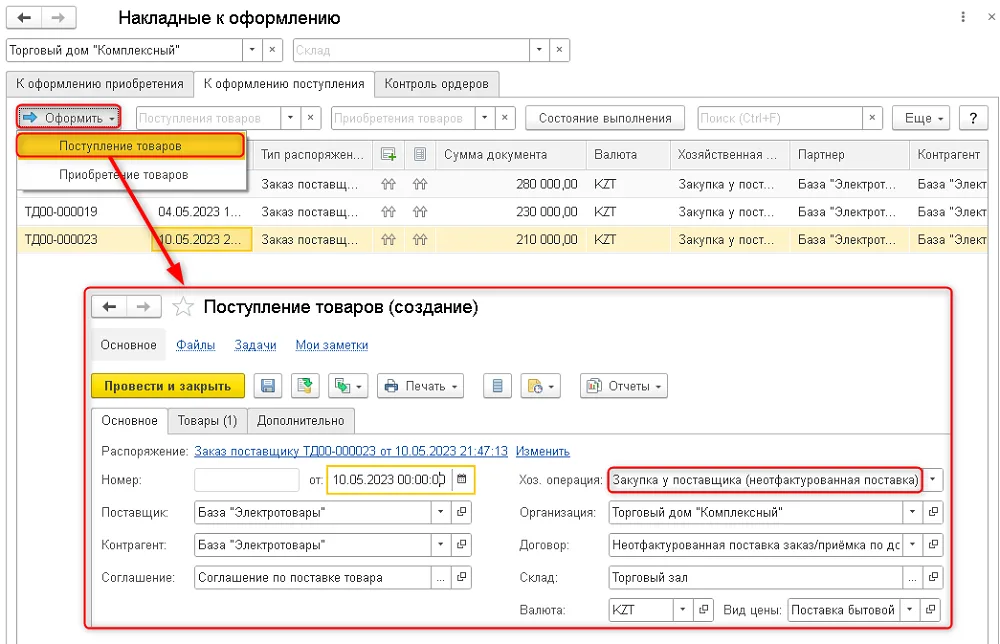Clear the Приобретения товаров filter
The width and height of the screenshot is (1000, 644).
(505, 118)
